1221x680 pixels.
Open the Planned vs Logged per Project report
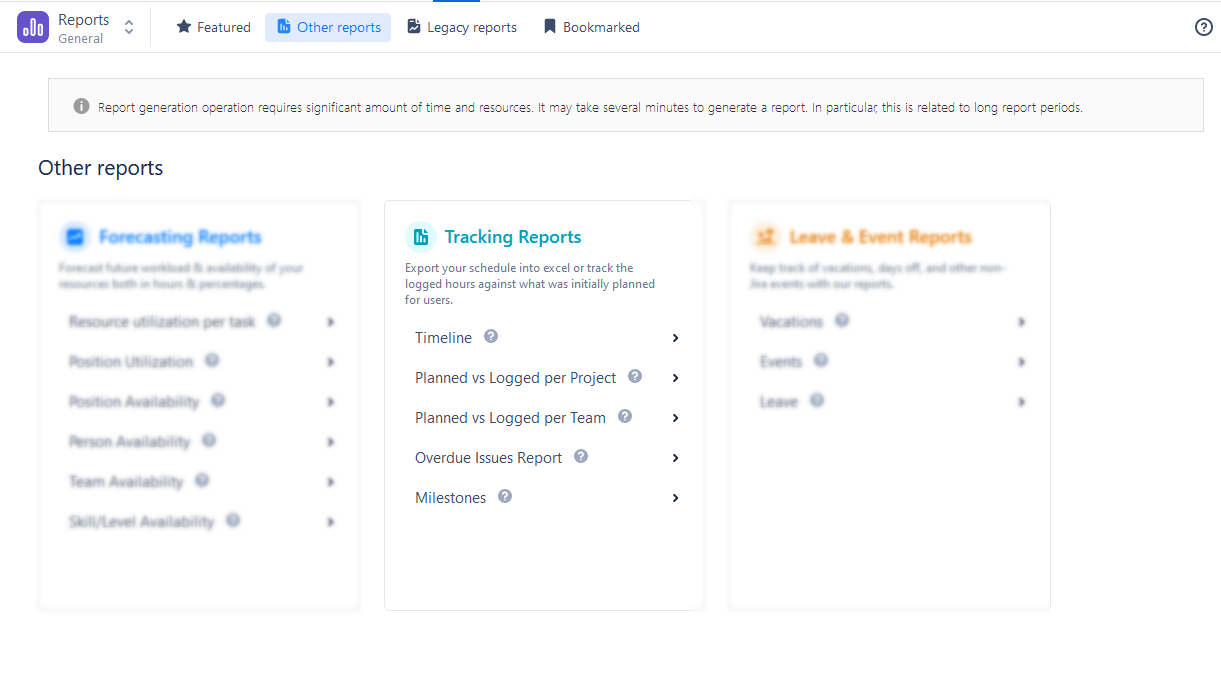[x=514, y=378]
